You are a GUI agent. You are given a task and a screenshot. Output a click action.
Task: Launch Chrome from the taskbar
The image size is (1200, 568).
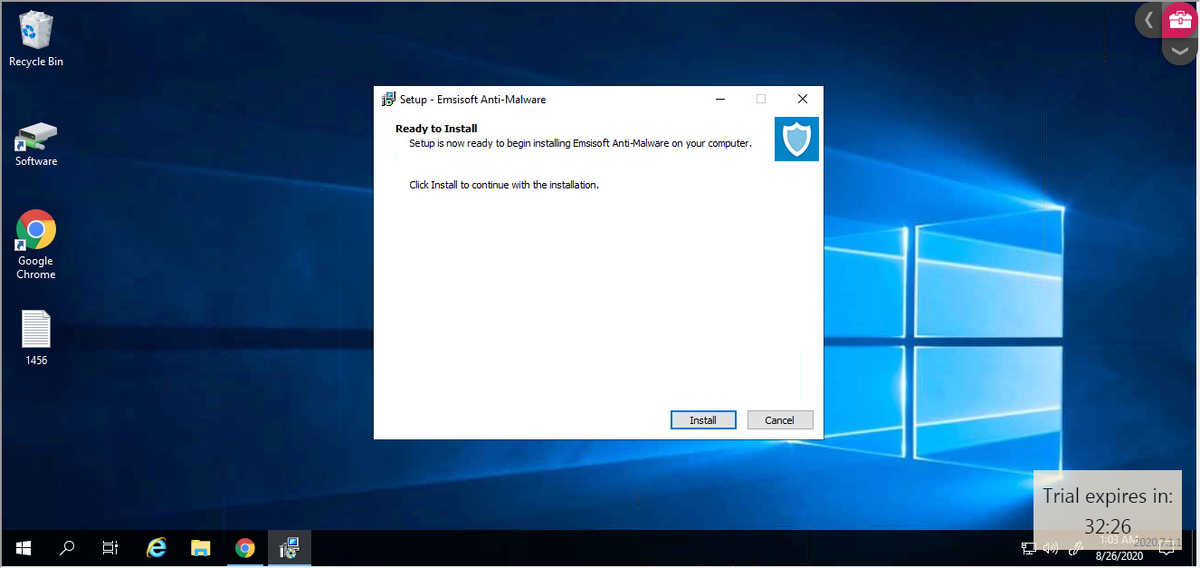click(x=245, y=548)
